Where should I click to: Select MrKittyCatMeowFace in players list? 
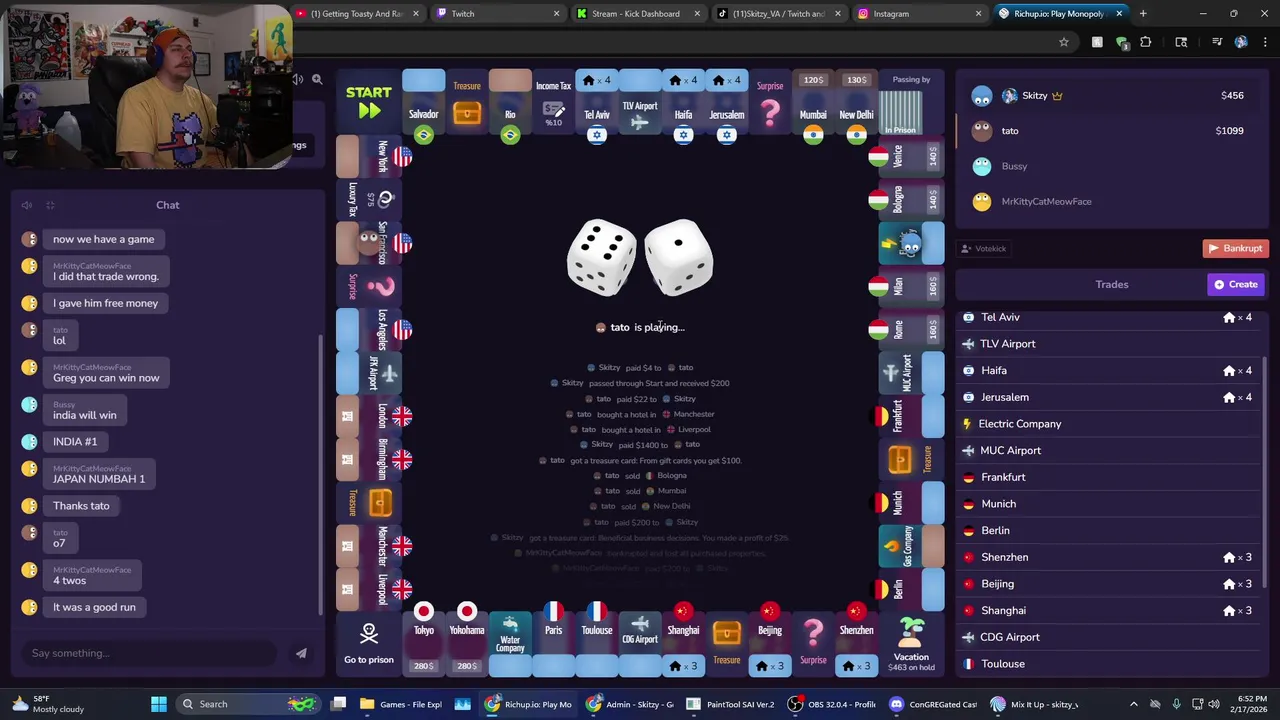[x=1112, y=201]
